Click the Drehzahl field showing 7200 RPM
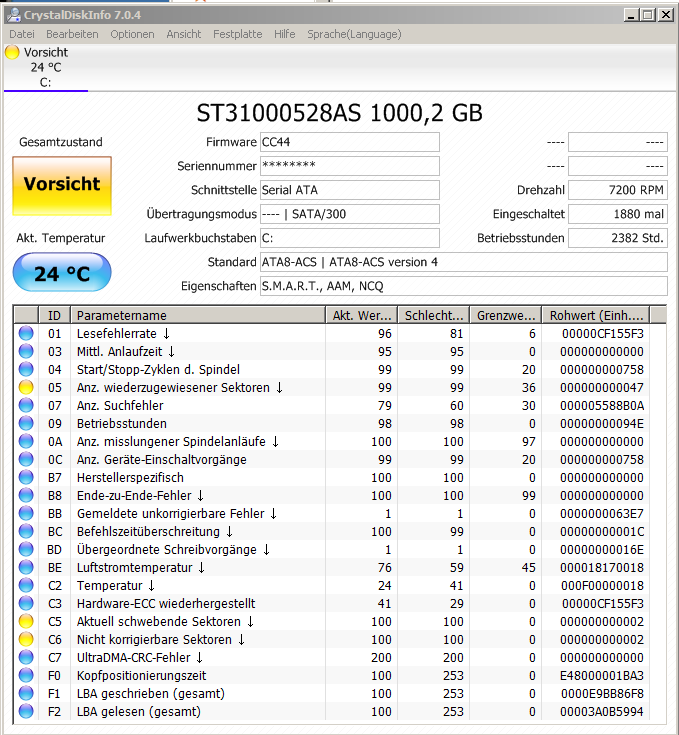 tap(618, 190)
